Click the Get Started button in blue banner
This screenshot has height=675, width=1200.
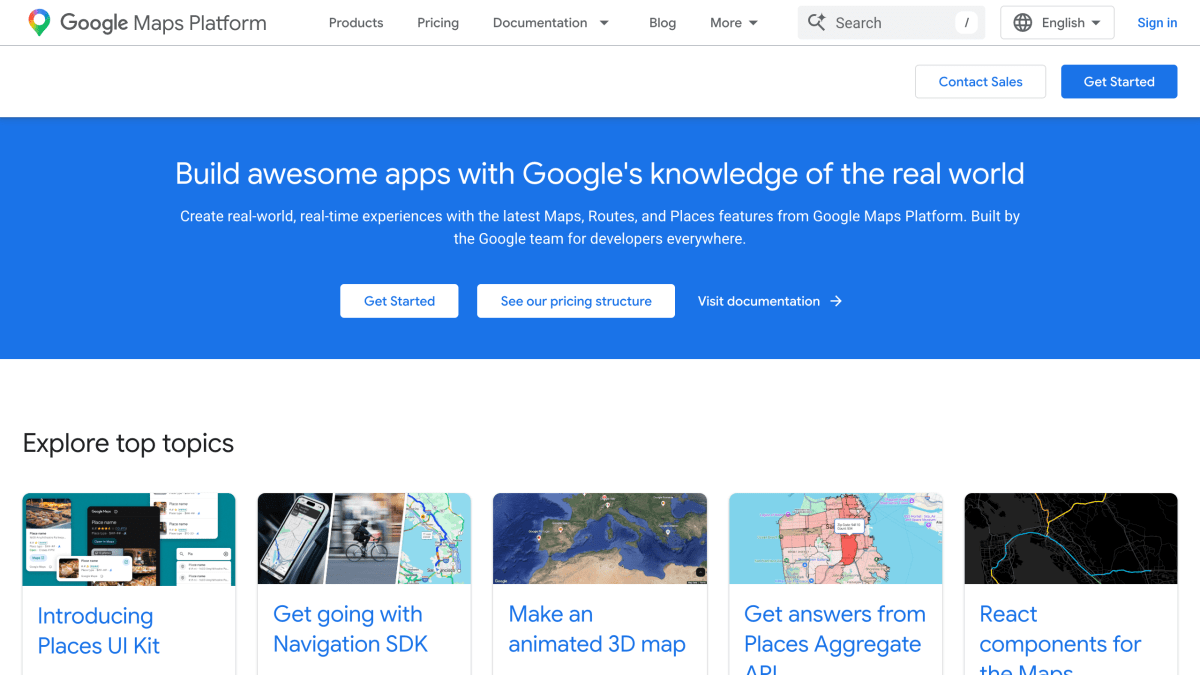click(399, 301)
